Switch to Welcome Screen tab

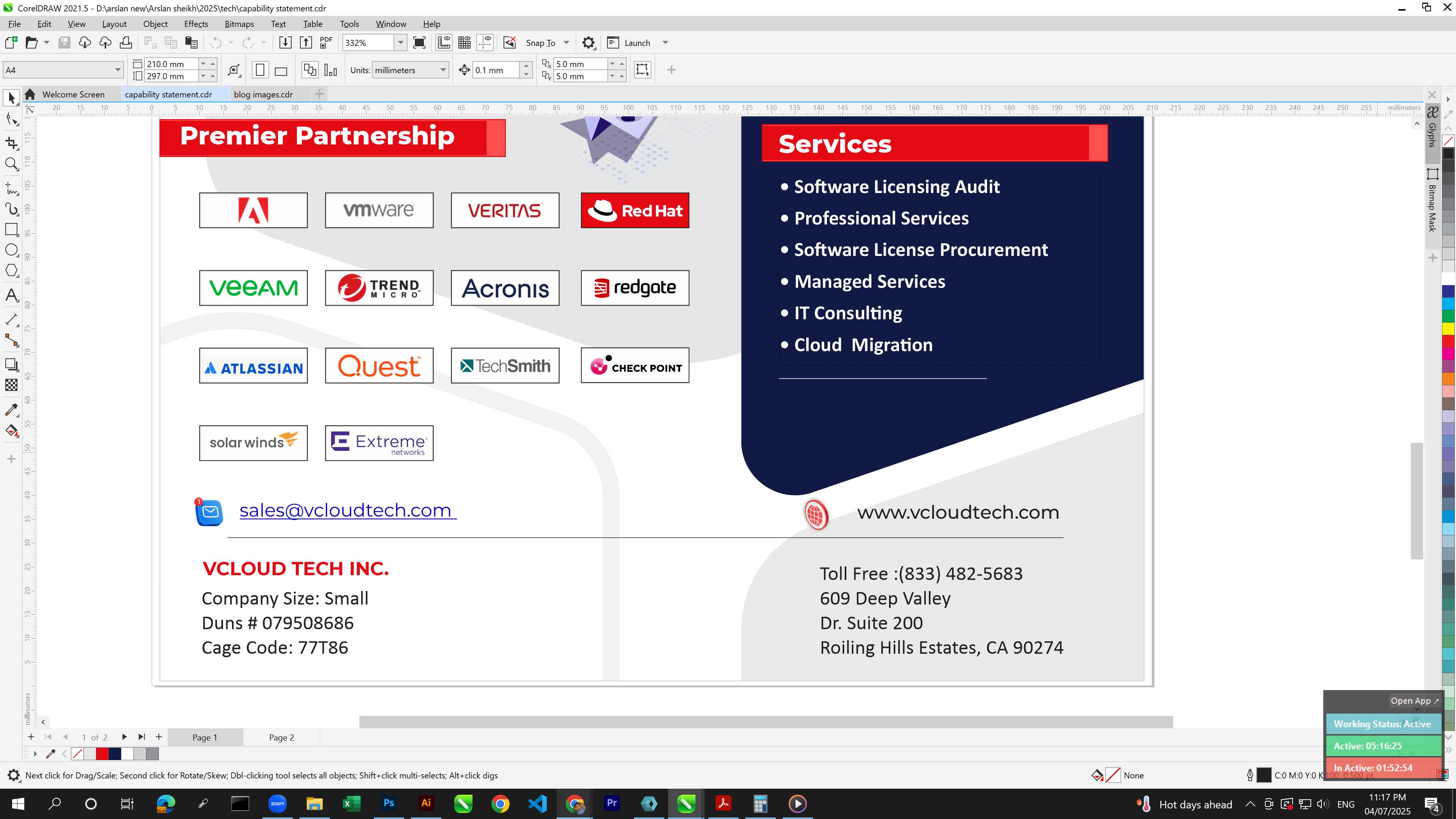tap(74, 94)
